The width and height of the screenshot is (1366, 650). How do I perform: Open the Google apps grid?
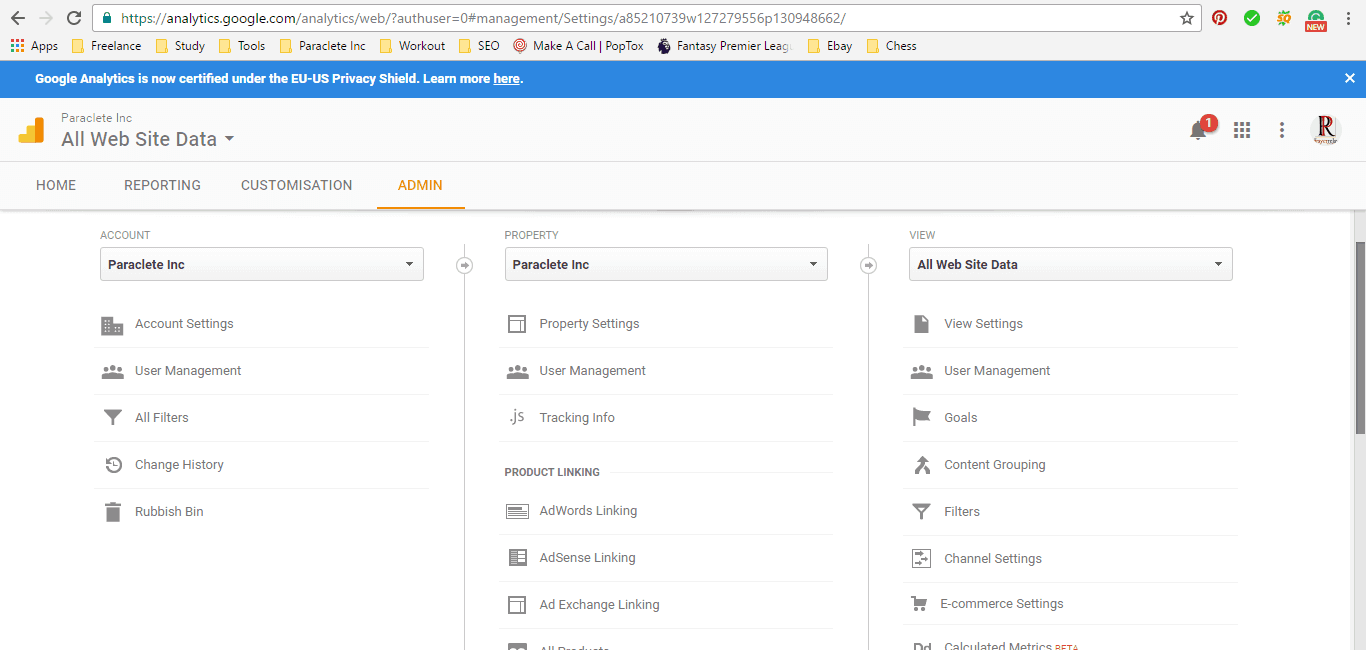coord(1242,130)
